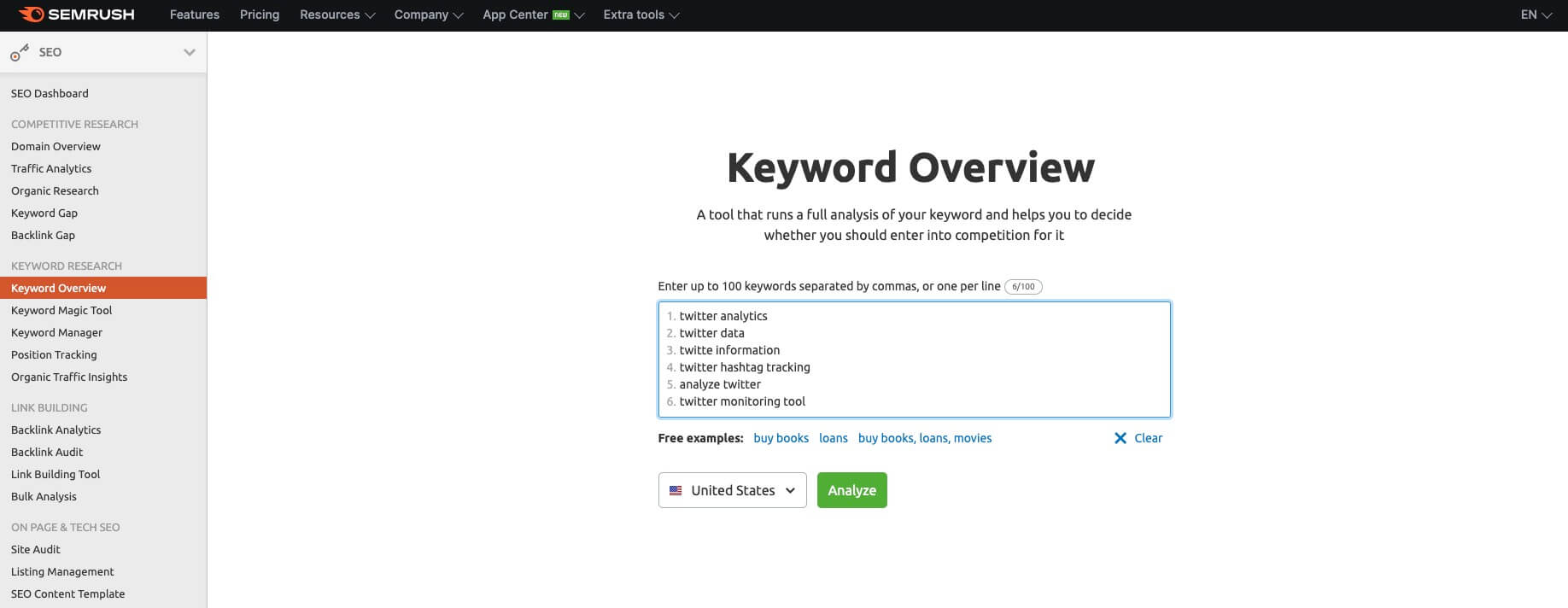Click 'buy books, loans, movies' example
This screenshot has width=1568, height=608.
tap(925, 438)
